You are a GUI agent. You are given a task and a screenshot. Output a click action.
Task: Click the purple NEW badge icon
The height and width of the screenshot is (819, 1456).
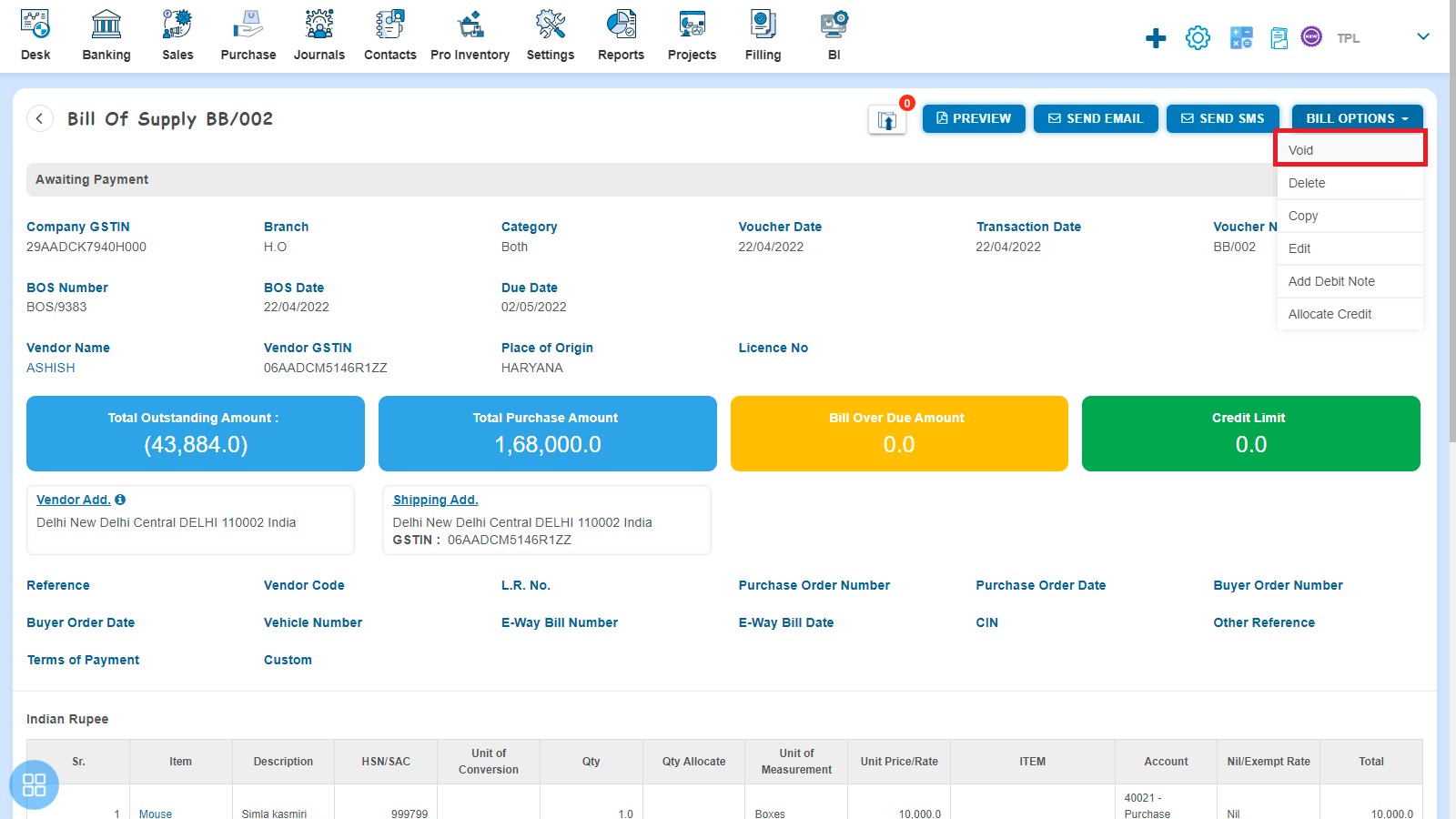point(1311,36)
